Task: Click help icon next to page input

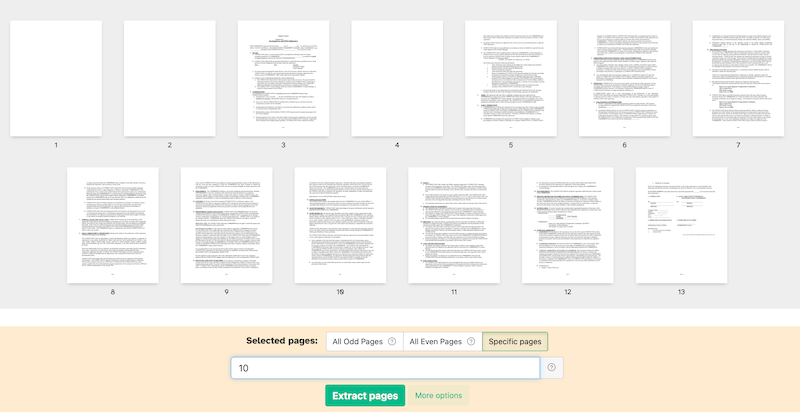Action: pos(552,368)
